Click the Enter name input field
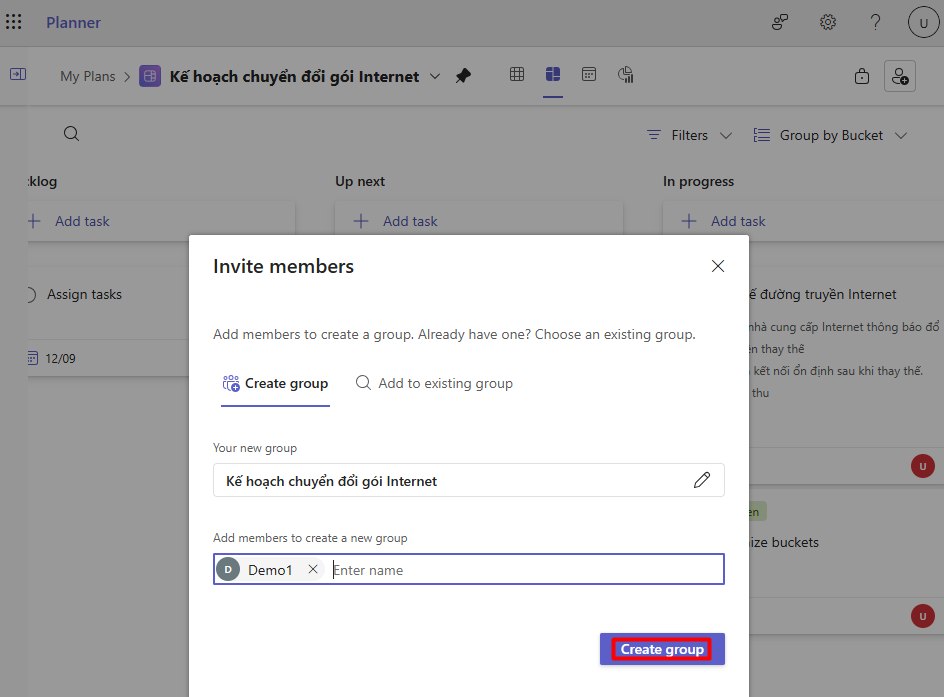Image resolution: width=944 pixels, height=697 pixels. pos(520,570)
